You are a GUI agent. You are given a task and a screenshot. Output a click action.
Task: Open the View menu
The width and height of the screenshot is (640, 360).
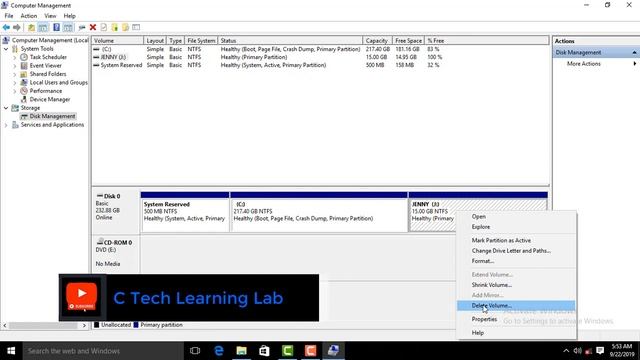(x=50, y=16)
